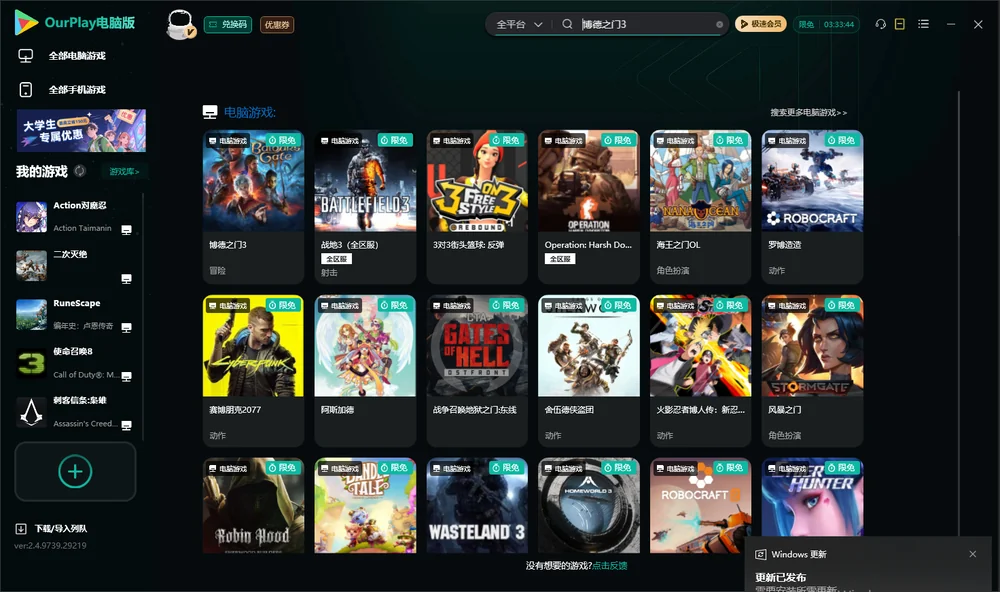The width and height of the screenshot is (1000, 592).
Task: Click the OurPlay logo icon
Action: (26, 23)
